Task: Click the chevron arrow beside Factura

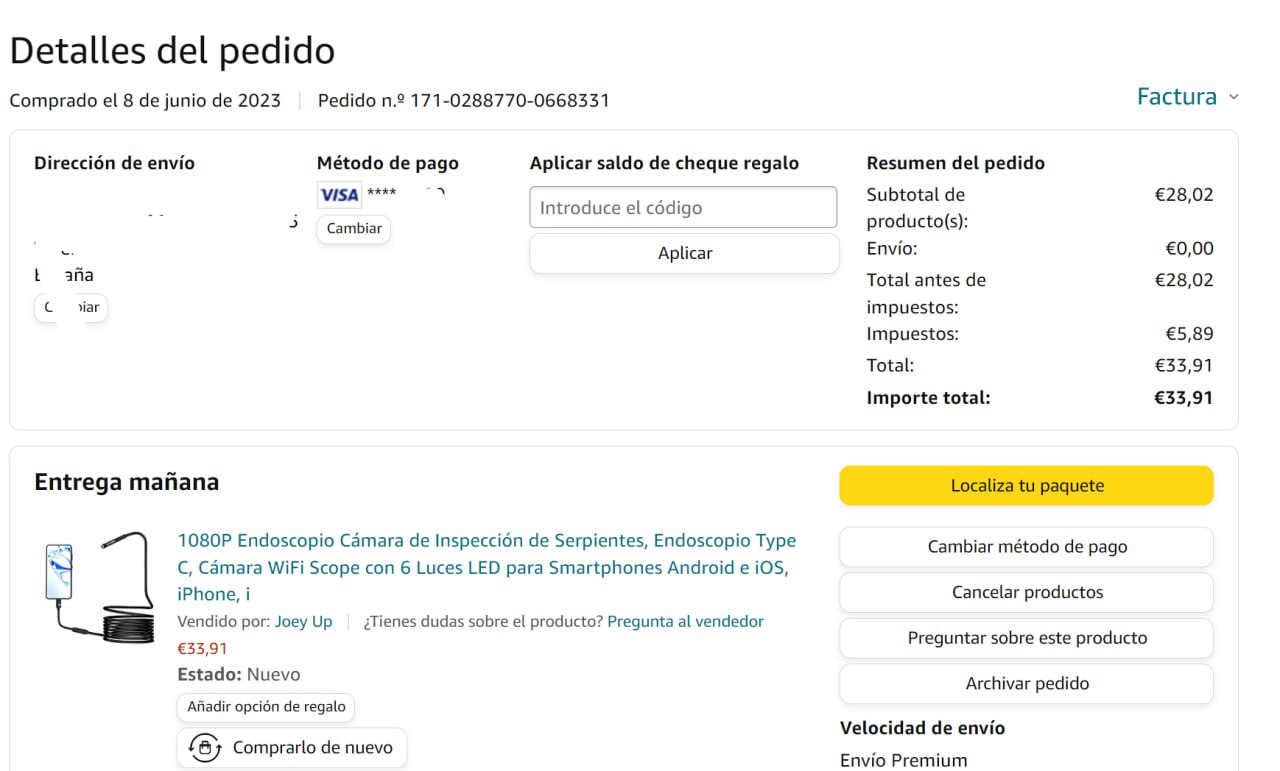Action: pos(1233,97)
